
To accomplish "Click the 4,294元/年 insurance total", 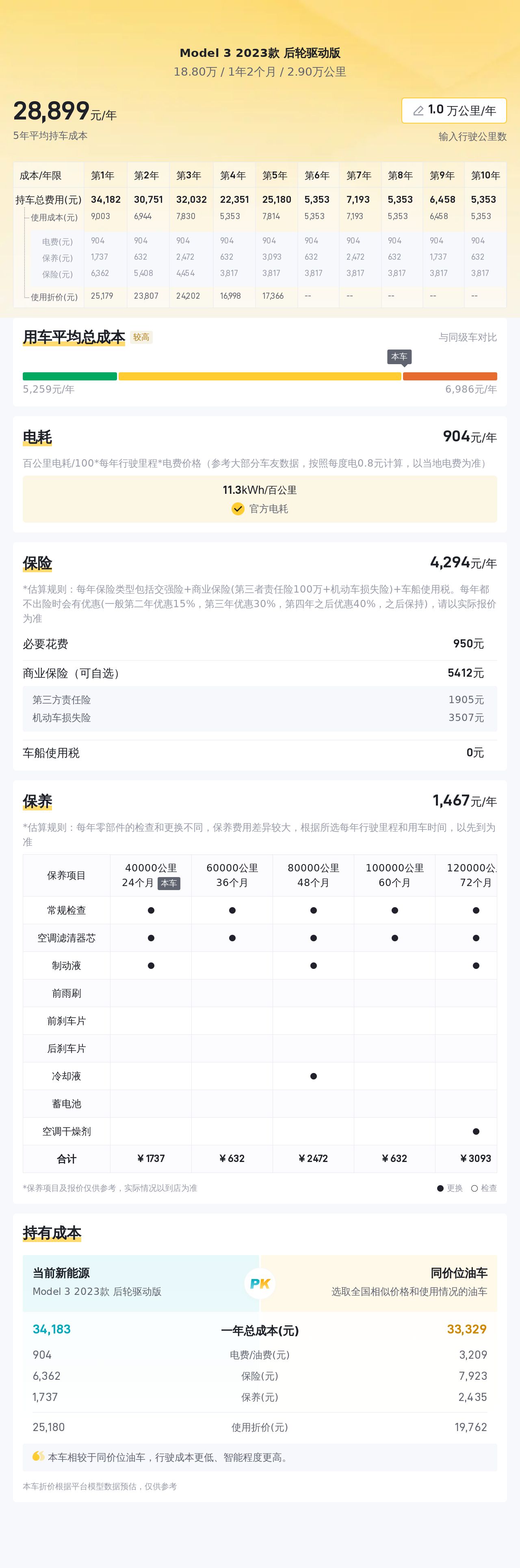I will [464, 562].
